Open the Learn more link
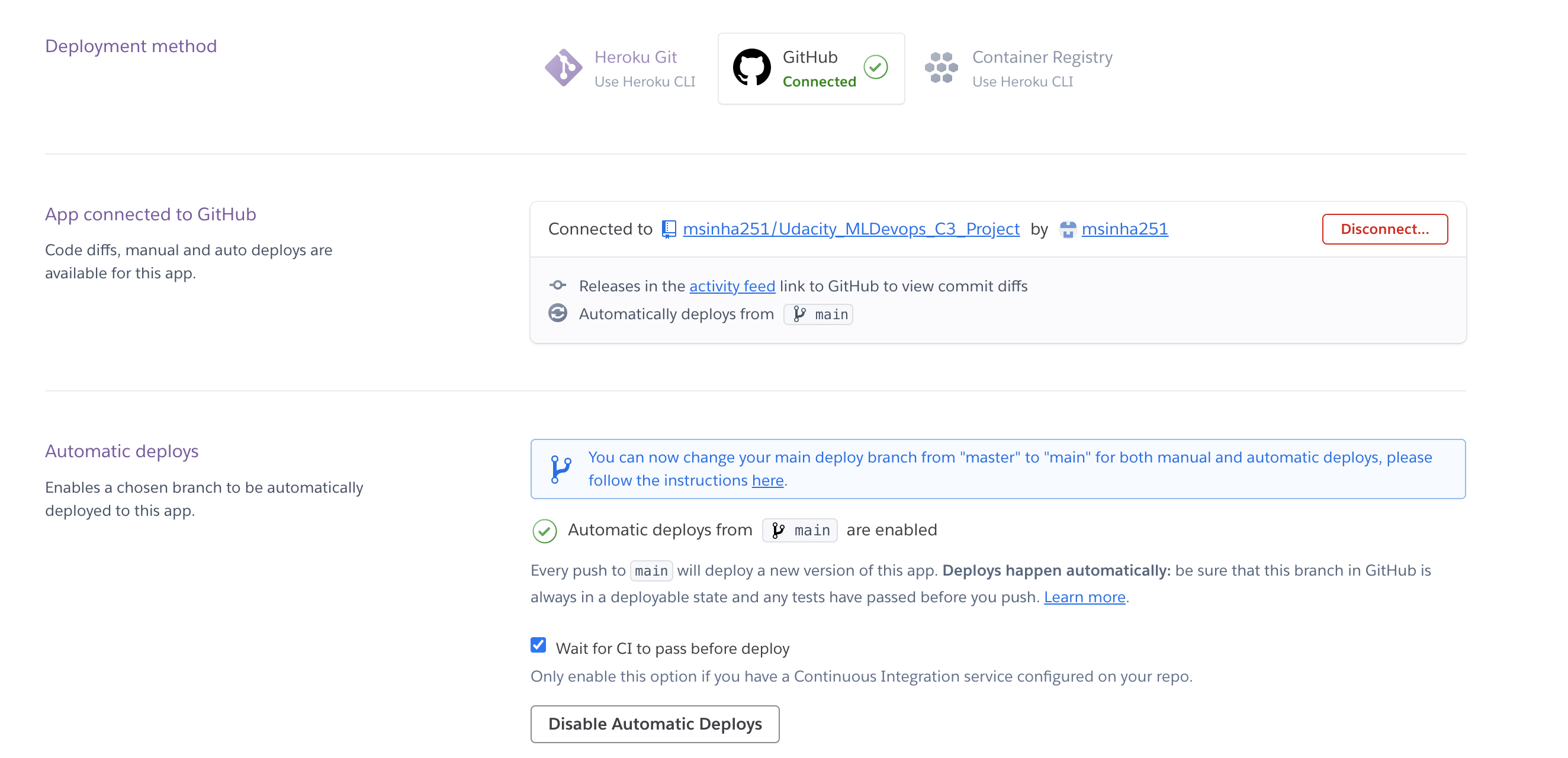 1084,597
